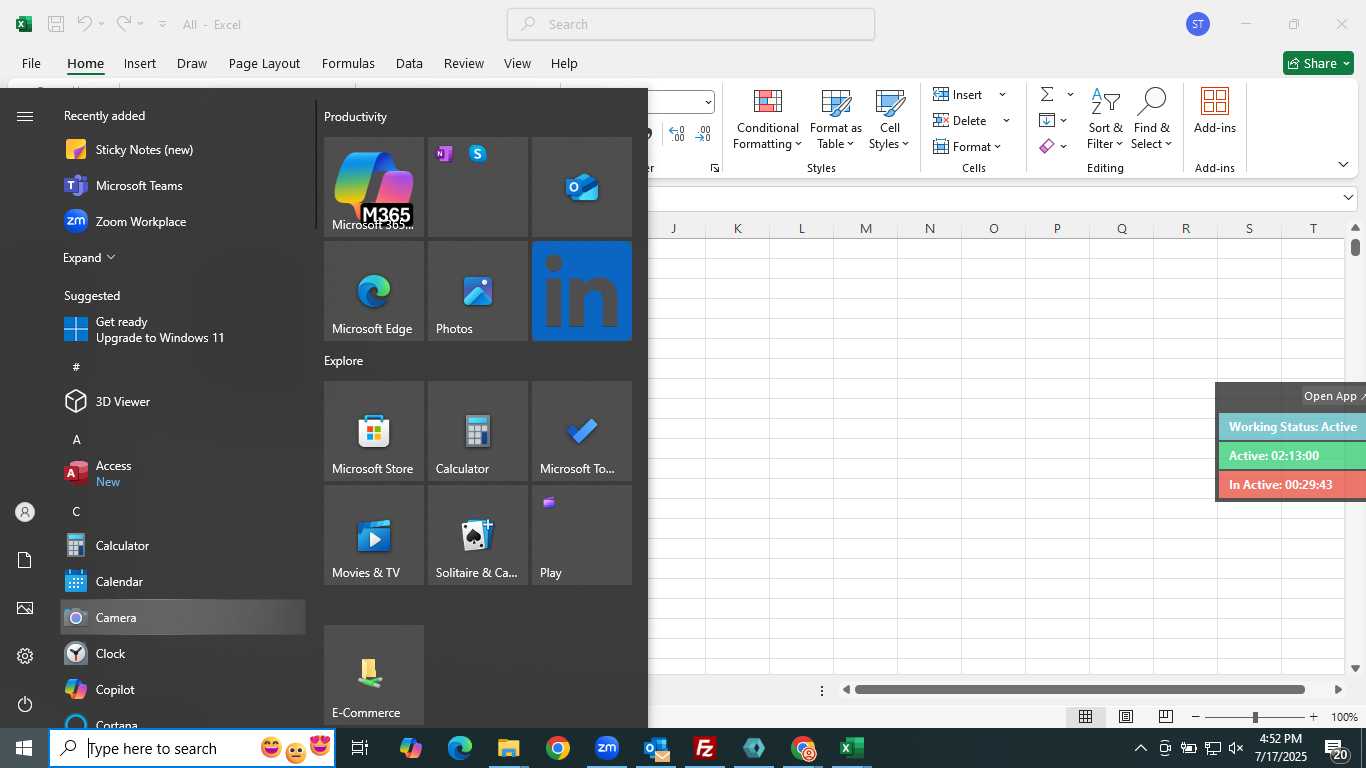The image size is (1366, 768).
Task: Open Format as Table dropdown
Action: coord(835,120)
